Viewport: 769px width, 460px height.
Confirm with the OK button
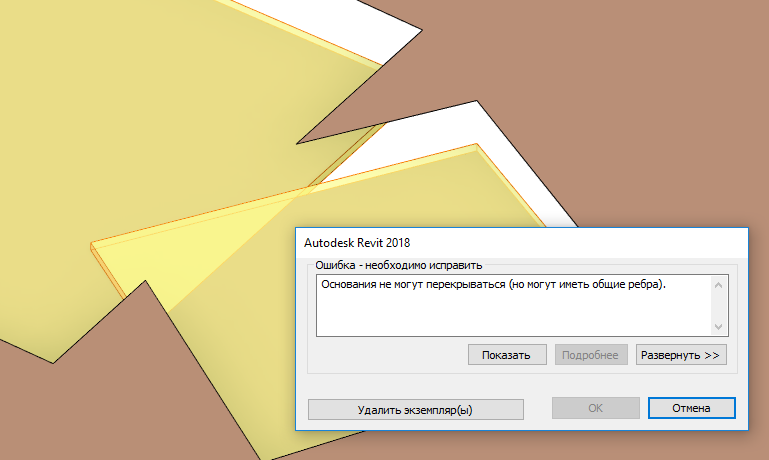(x=595, y=408)
